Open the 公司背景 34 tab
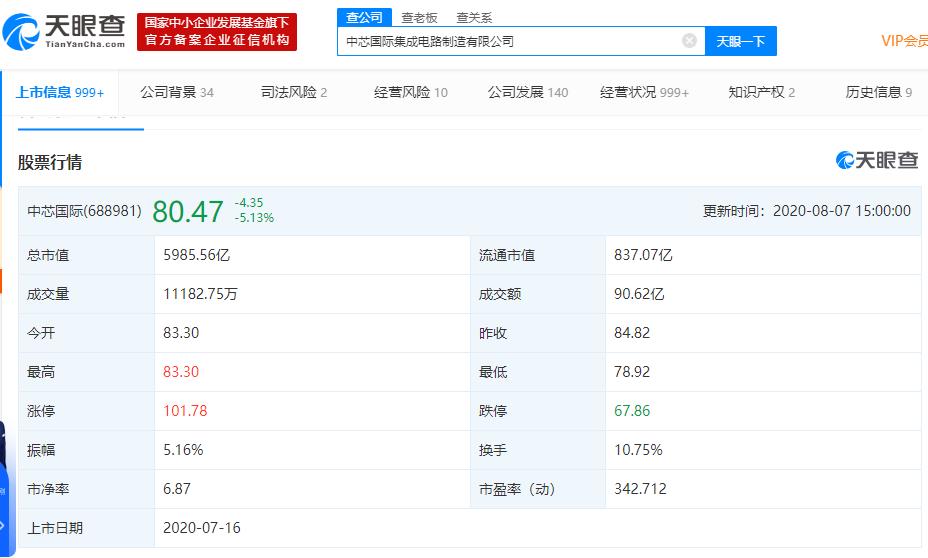The width and height of the screenshot is (928, 558). click(176, 92)
